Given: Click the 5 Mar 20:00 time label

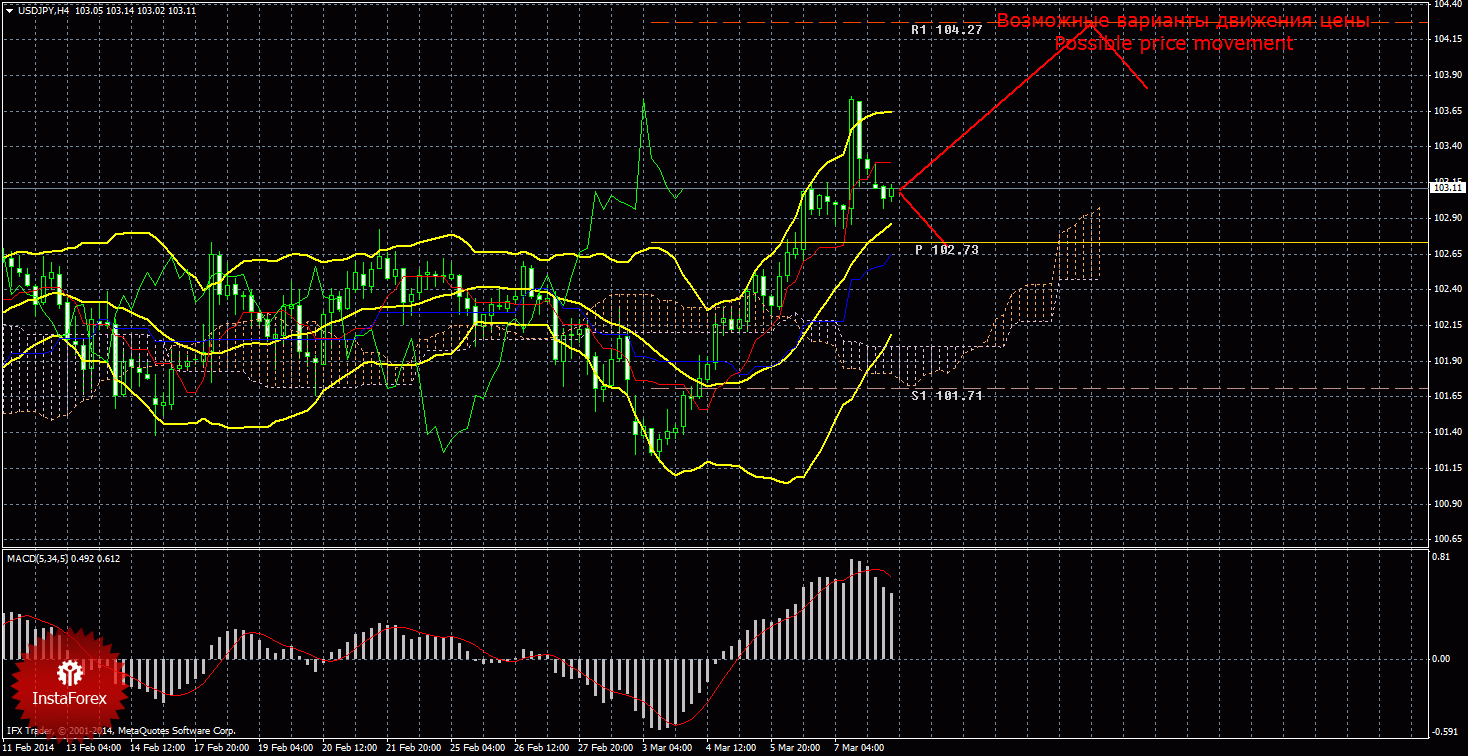Looking at the screenshot, I should point(795,748).
